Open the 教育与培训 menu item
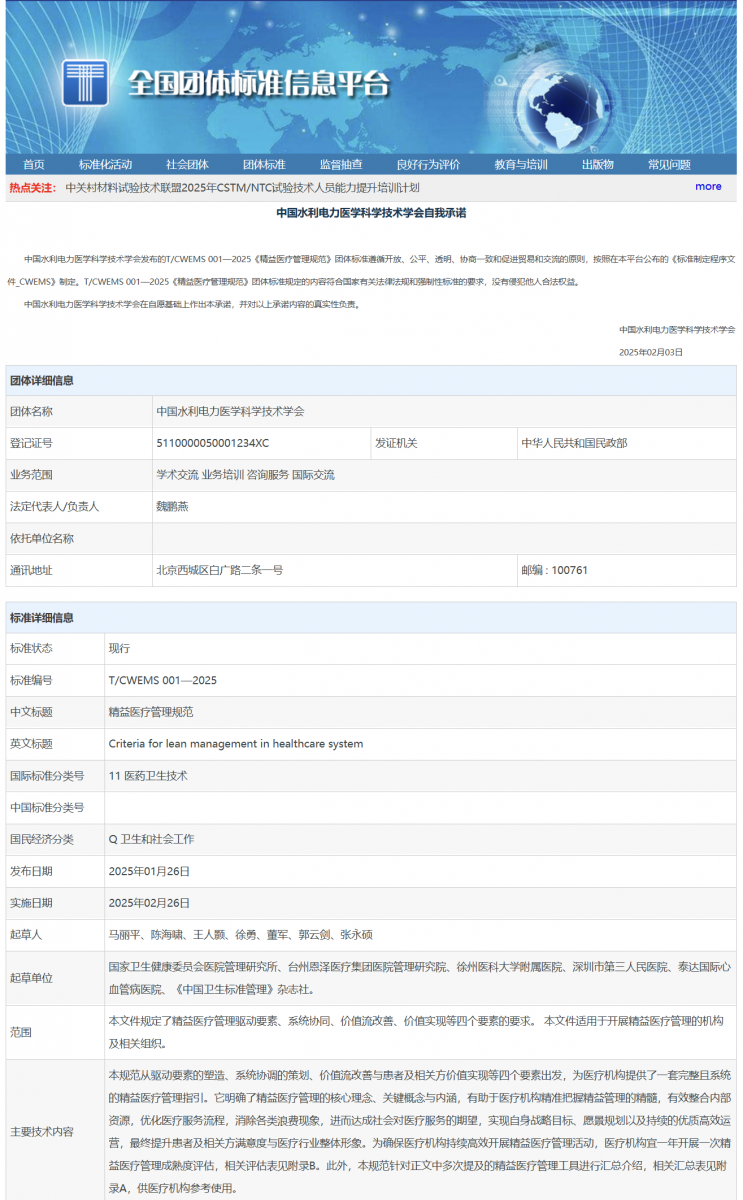743x1200 pixels. click(x=521, y=164)
